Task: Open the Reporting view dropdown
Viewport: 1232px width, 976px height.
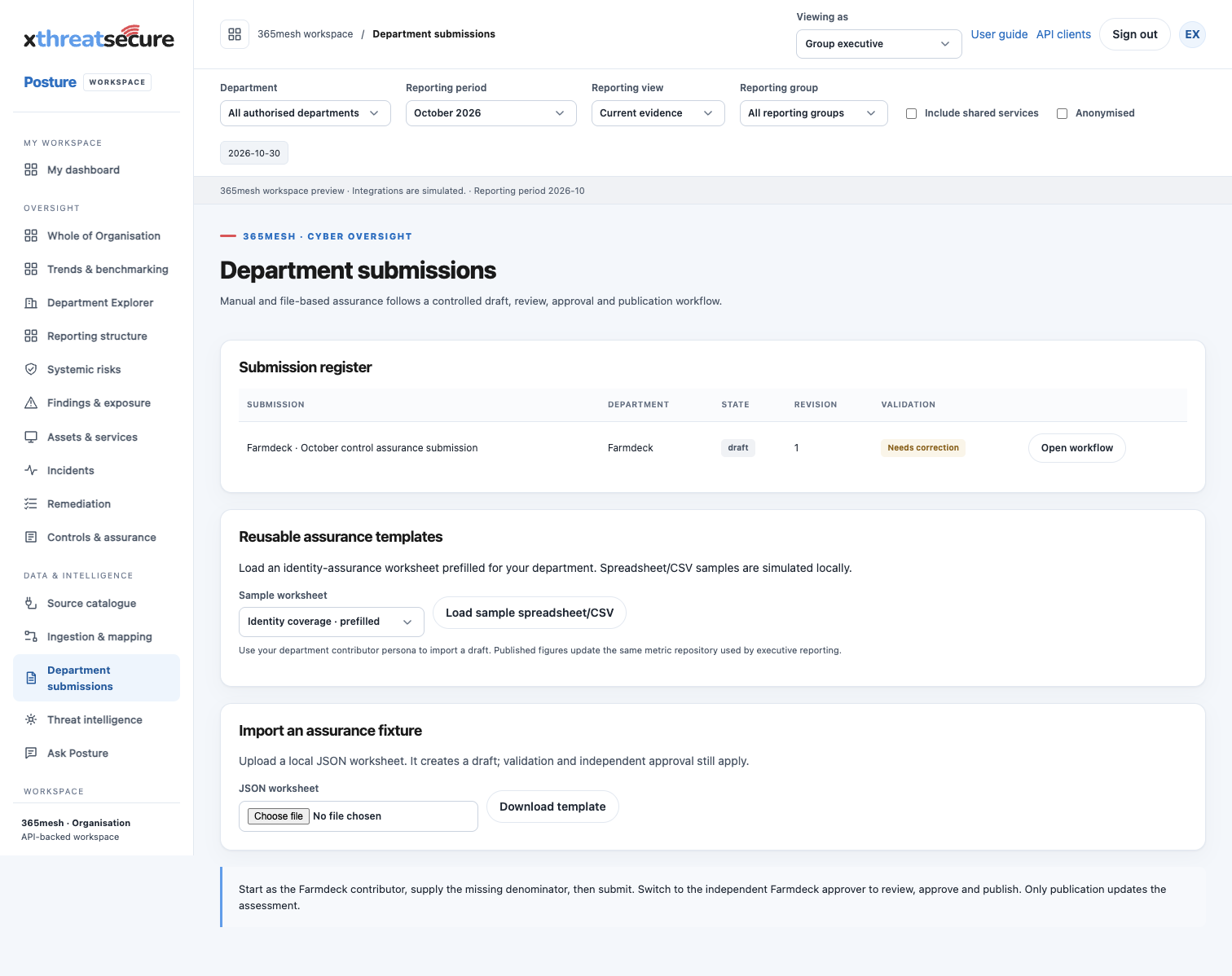Action: (x=658, y=113)
